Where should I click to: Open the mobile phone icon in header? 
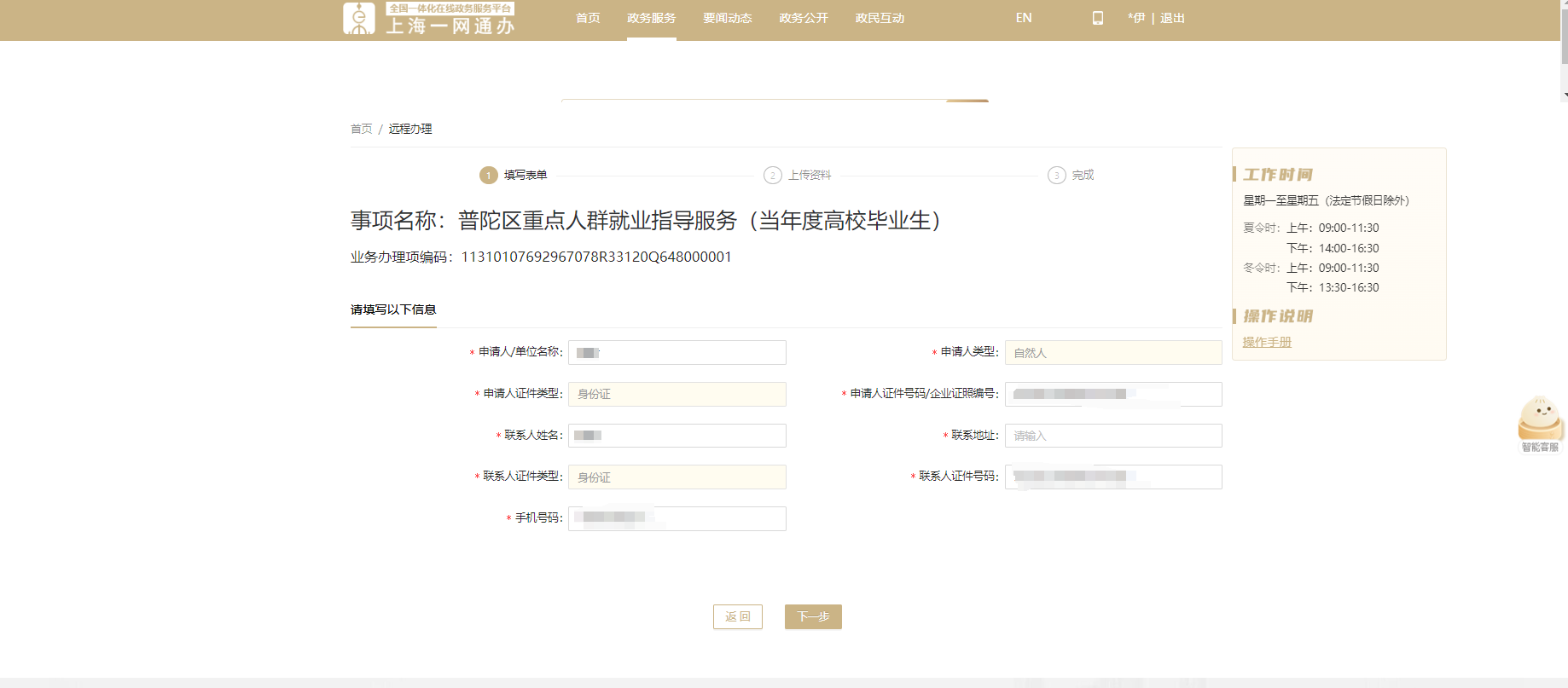click(1097, 18)
